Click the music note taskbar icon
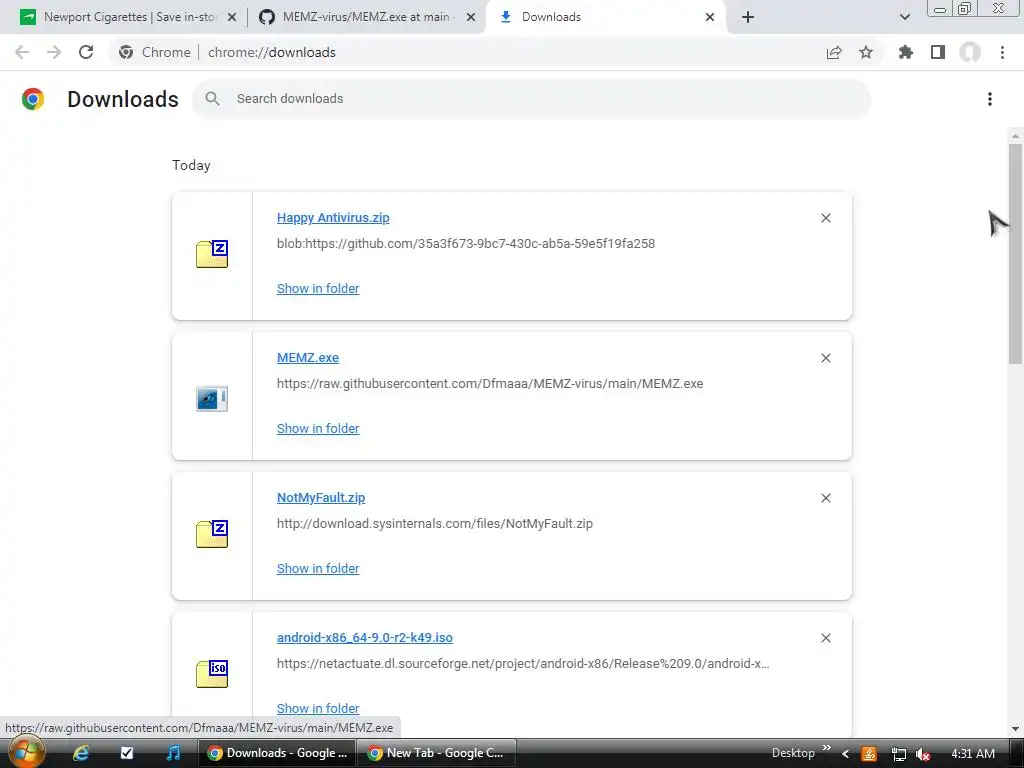Screen dimensions: 1024x768 click(x=173, y=753)
